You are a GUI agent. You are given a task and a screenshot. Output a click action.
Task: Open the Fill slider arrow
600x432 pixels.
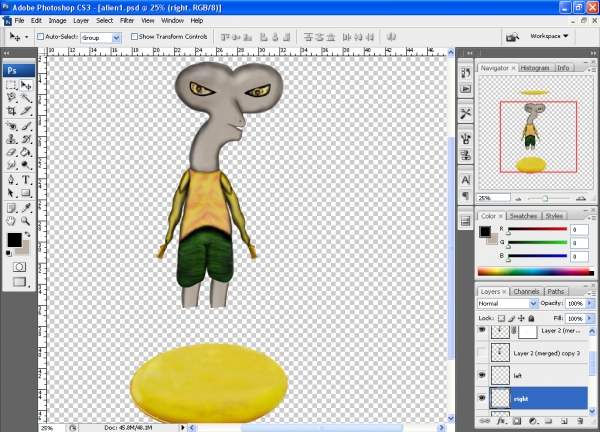tap(590, 318)
